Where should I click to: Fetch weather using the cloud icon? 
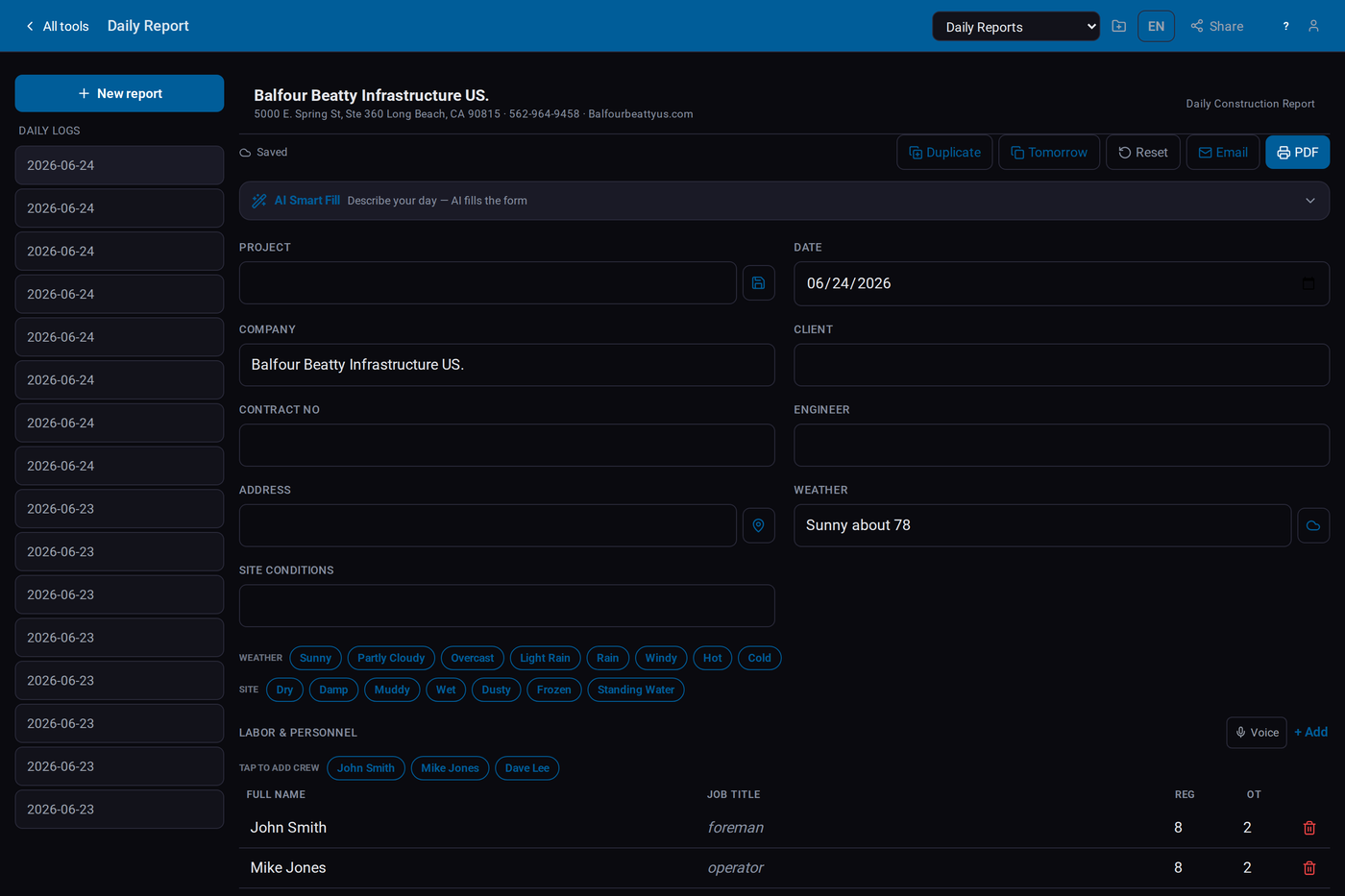point(1313,525)
